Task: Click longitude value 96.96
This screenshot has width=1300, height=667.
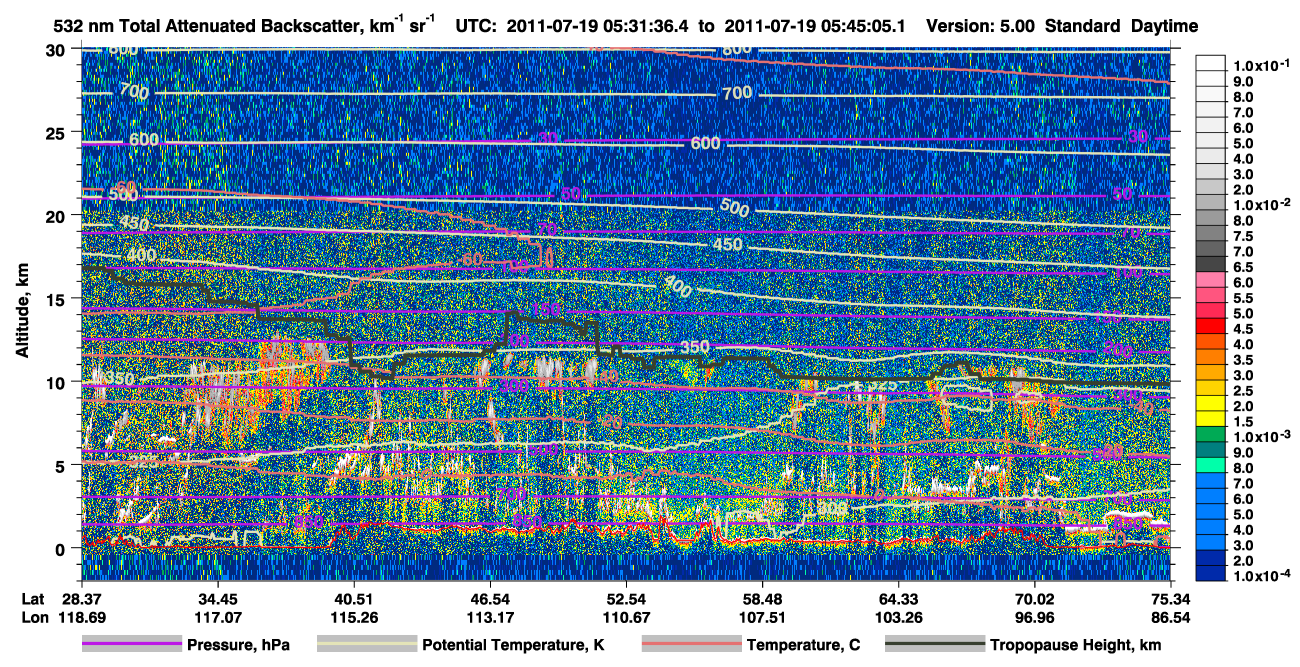Action: click(x=1036, y=618)
